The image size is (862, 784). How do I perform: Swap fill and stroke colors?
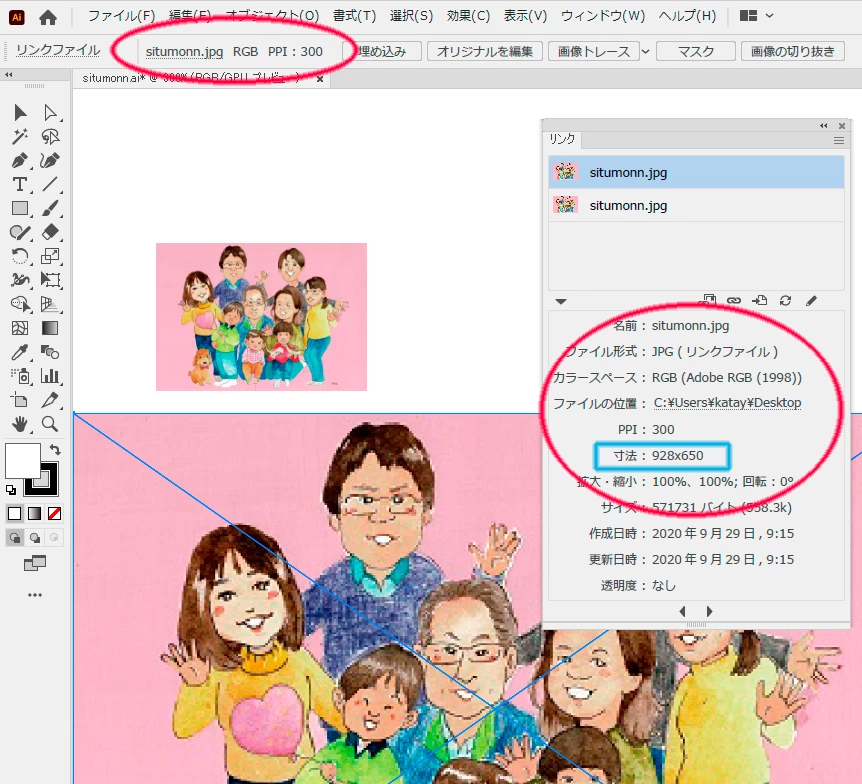tap(55, 449)
